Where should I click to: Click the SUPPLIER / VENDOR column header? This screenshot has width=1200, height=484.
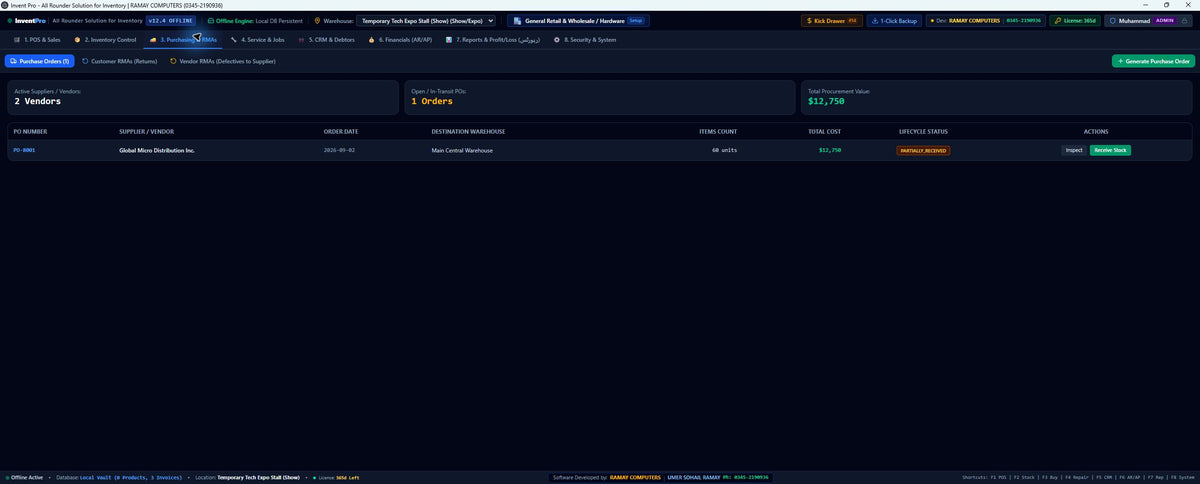coord(147,132)
